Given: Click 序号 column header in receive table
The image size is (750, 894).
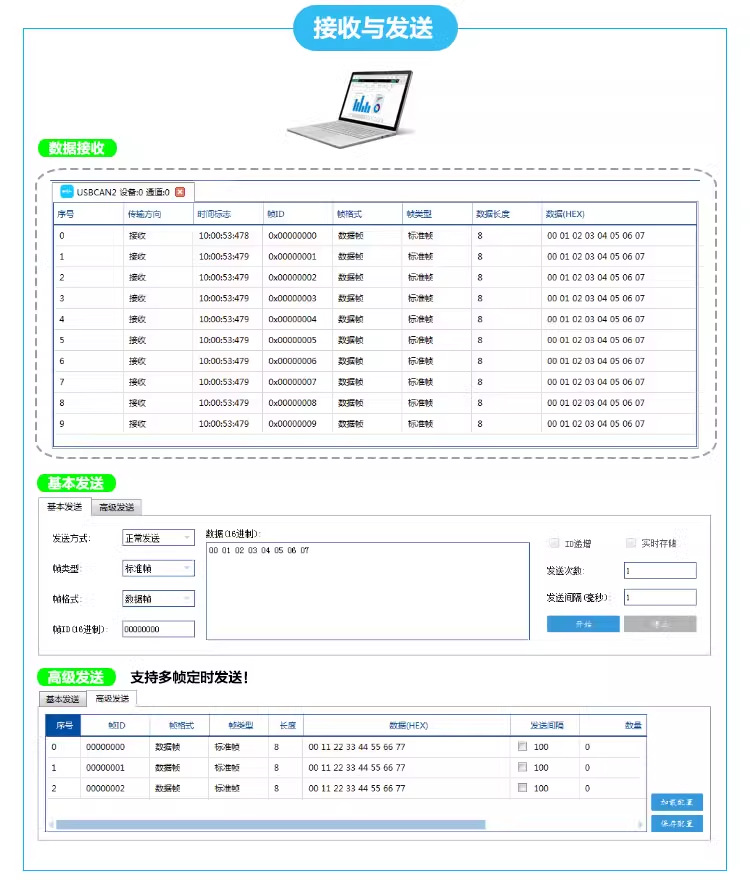Looking at the screenshot, I should pyautogui.click(x=88, y=214).
